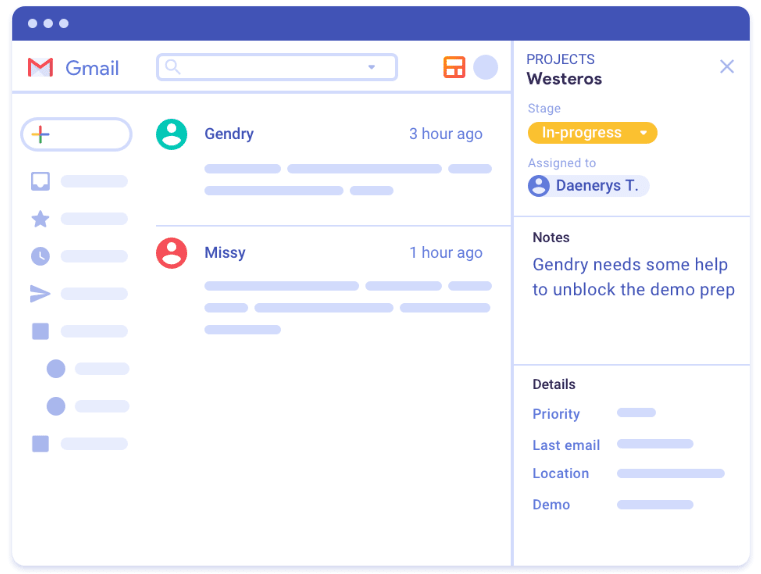Image resolution: width=761 pixels, height=574 pixels.
Task: Click the Demo value placeholder
Action: (x=655, y=505)
